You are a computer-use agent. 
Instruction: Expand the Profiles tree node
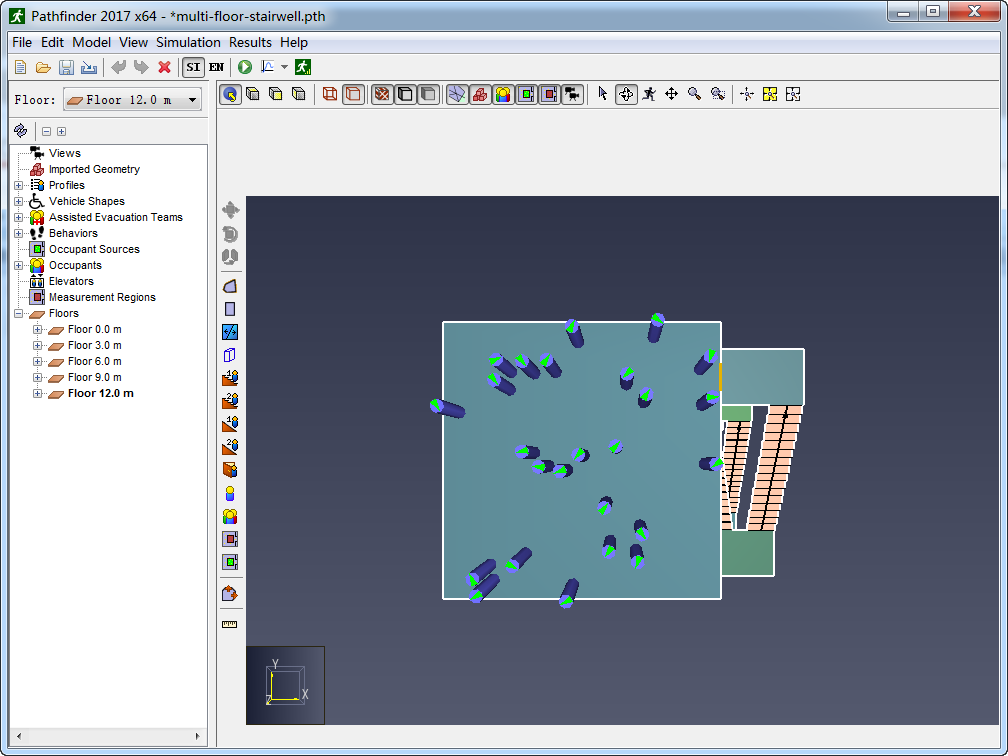coord(19,185)
